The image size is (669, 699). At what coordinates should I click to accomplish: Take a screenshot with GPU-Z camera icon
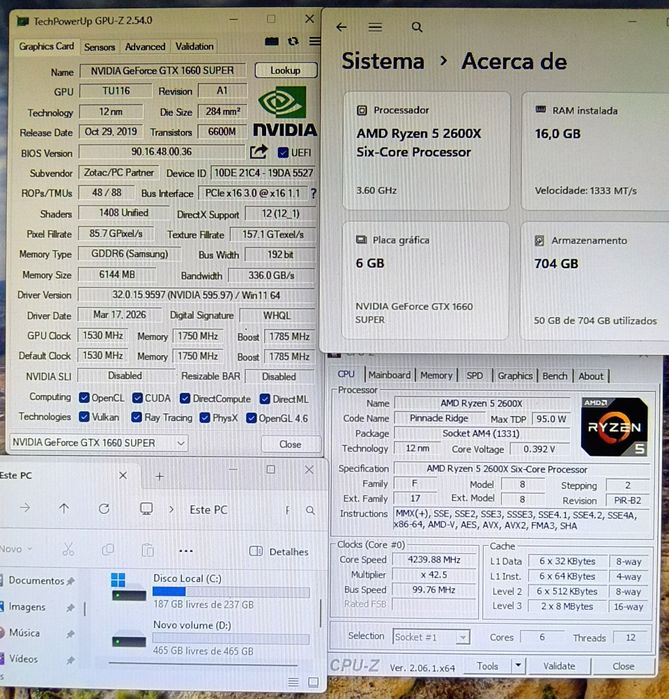pos(271,41)
